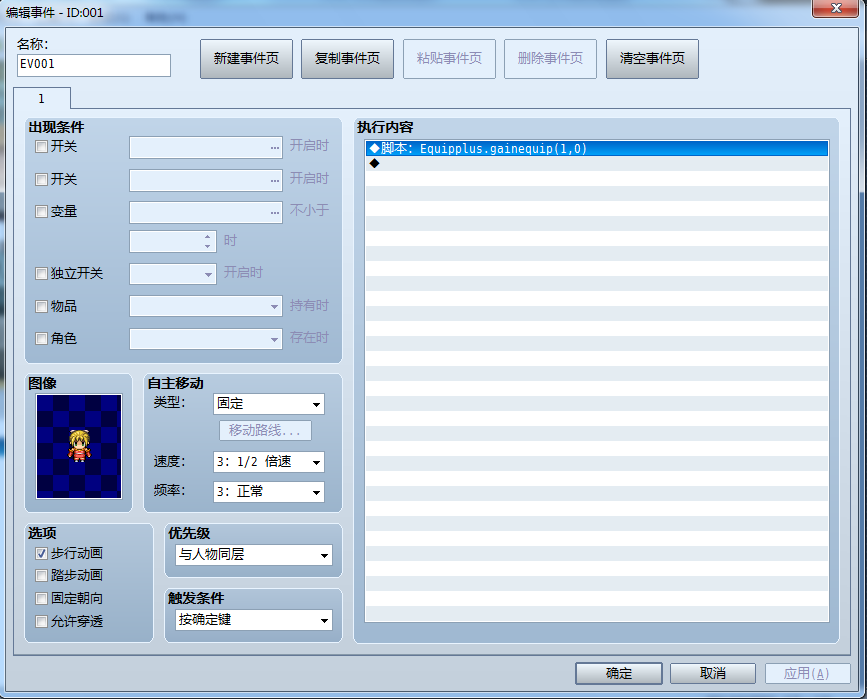Open the 角色 selection dropdown
The width and height of the screenshot is (867, 699).
(x=206, y=339)
